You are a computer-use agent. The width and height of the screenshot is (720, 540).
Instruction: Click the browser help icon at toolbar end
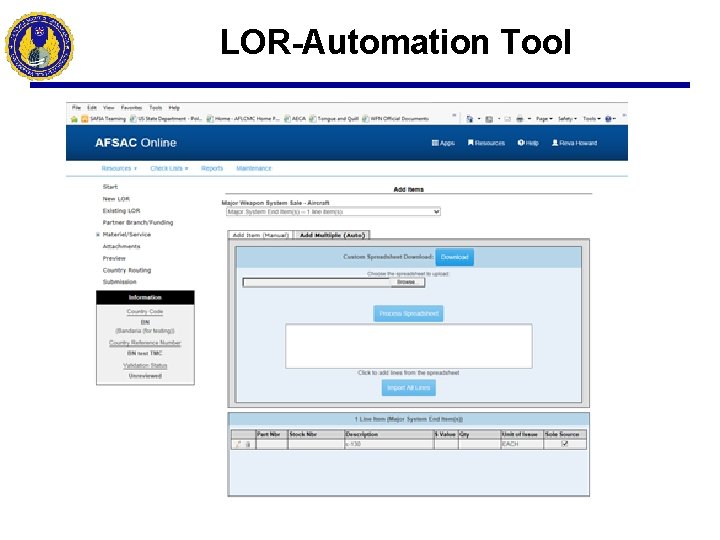pyautogui.click(x=608, y=119)
